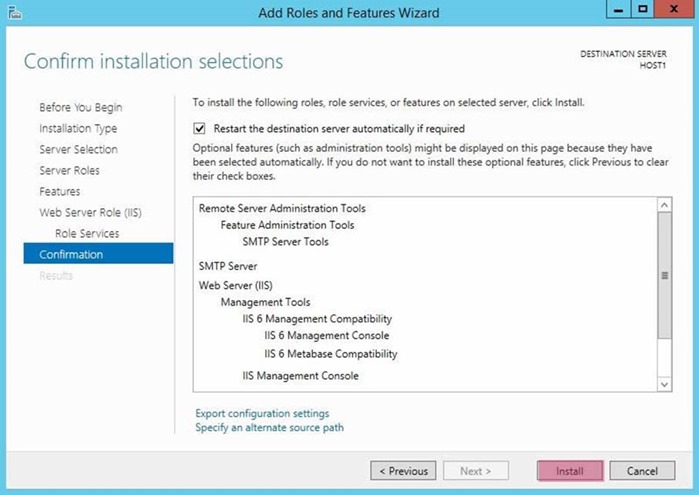Toggle Restart the destination server automatically checkbox

point(199,128)
